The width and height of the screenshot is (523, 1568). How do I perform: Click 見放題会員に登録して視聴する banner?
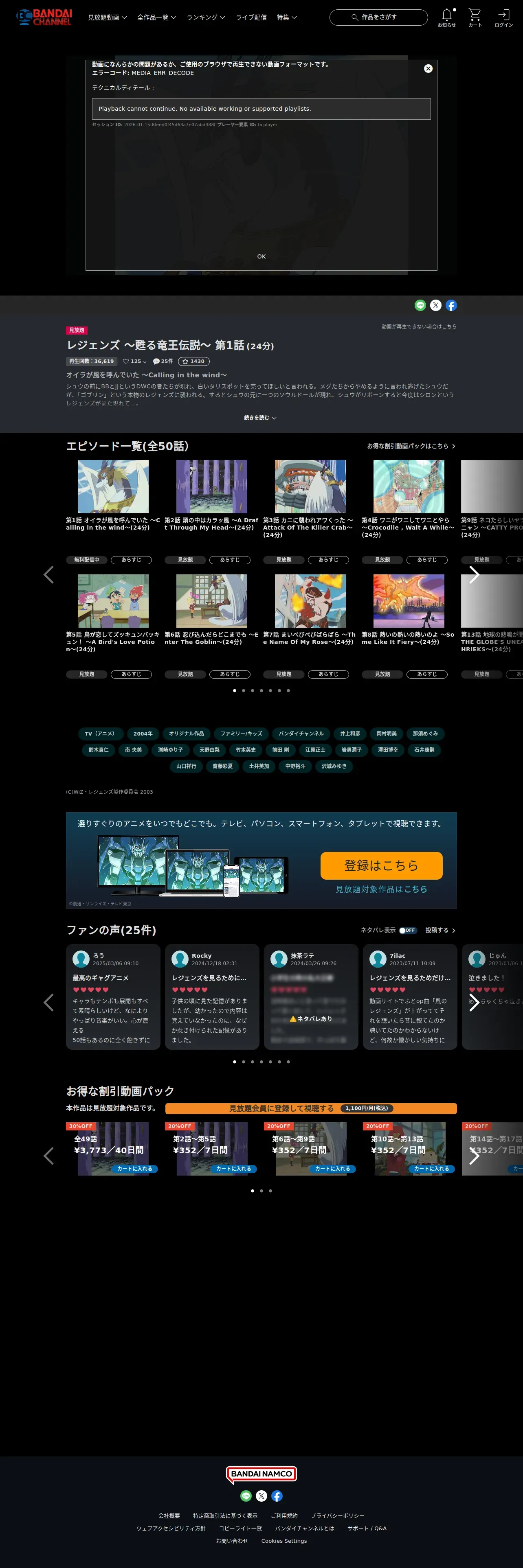coord(310,1108)
